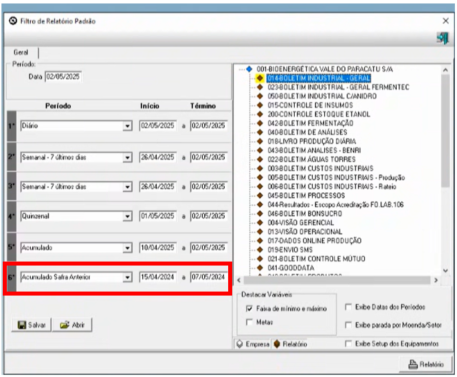This screenshot has height=377, width=457.
Task: Enable Exibe Datas dos Períodos checkbox
Action: click(348, 307)
